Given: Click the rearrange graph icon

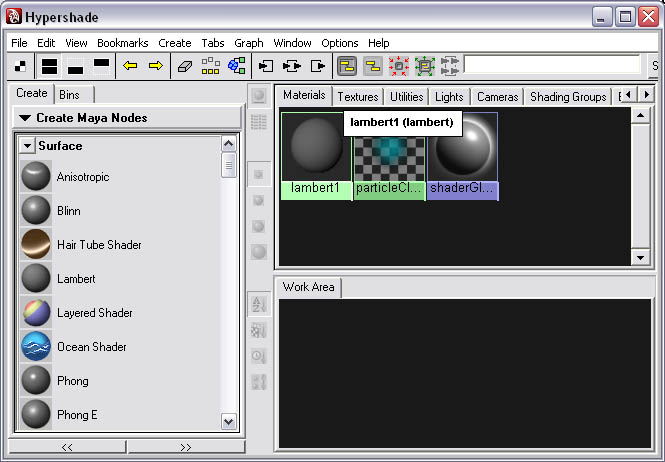Looking at the screenshot, I should 210,66.
